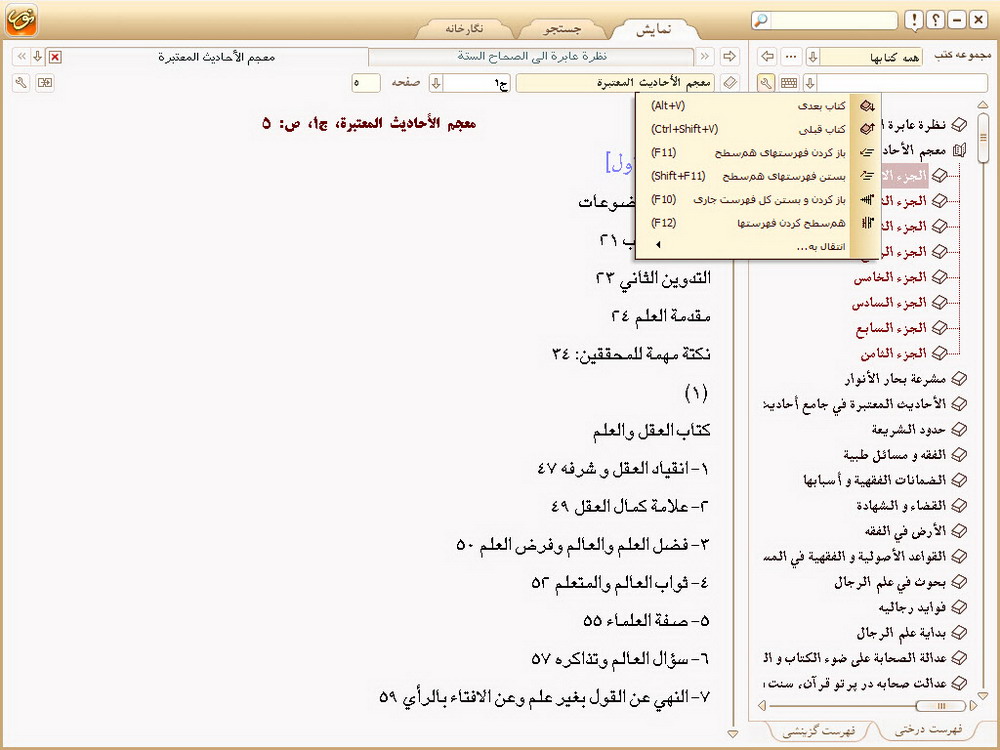Click the wrench tools icon beside the keyboard icon
This screenshot has height=750, width=1000.
[766, 83]
